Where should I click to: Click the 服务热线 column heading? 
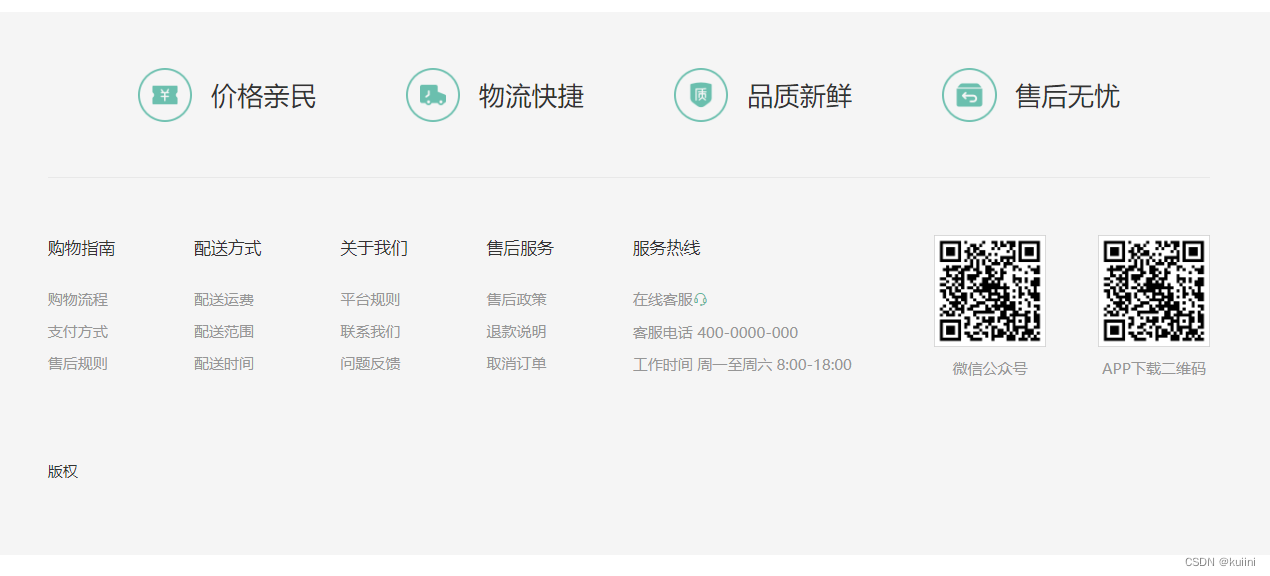click(667, 248)
